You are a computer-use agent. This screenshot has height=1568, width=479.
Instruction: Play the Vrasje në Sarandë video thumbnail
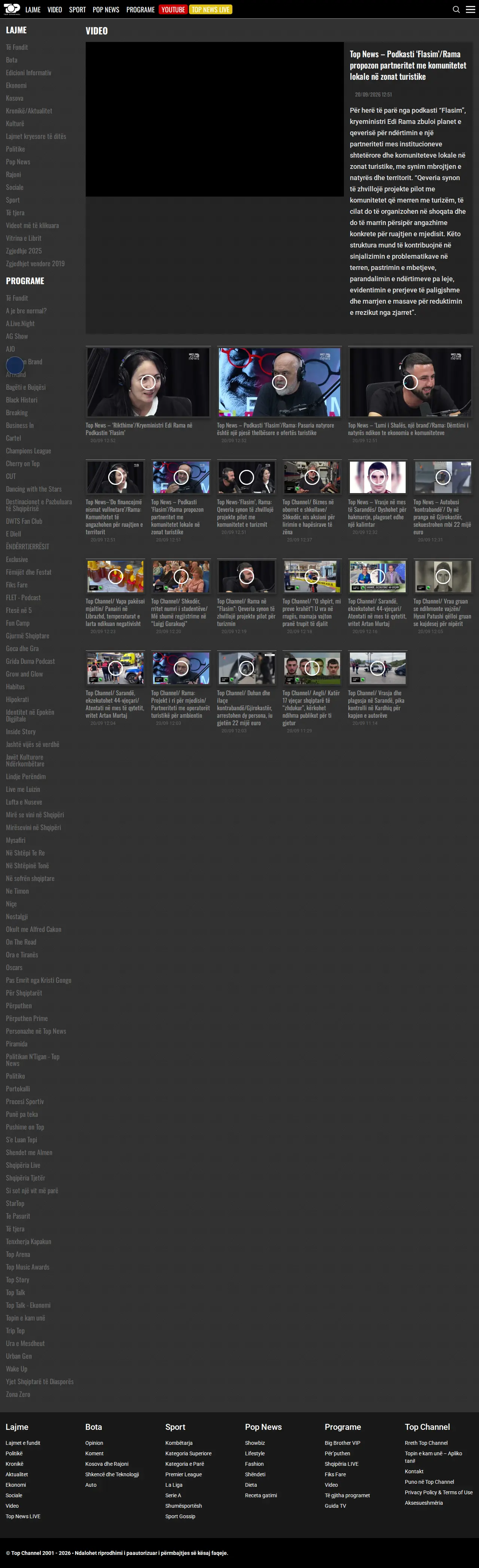click(x=377, y=477)
